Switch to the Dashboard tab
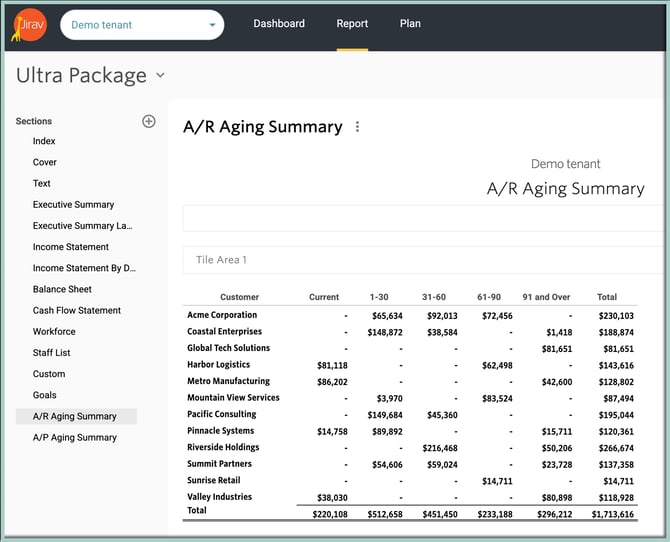Screen dimensions: 670x542 (x=279, y=24)
